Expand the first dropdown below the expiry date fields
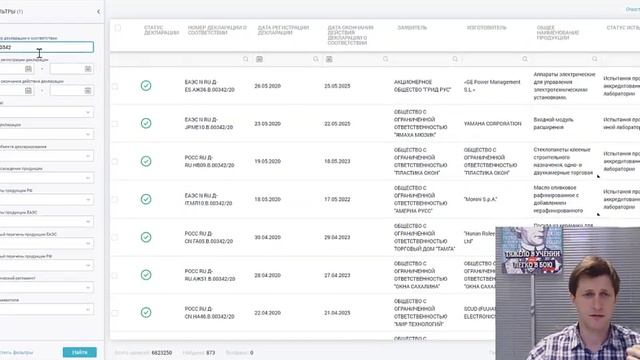Image resolution: width=640 pixels, height=360 pixels. point(47,112)
